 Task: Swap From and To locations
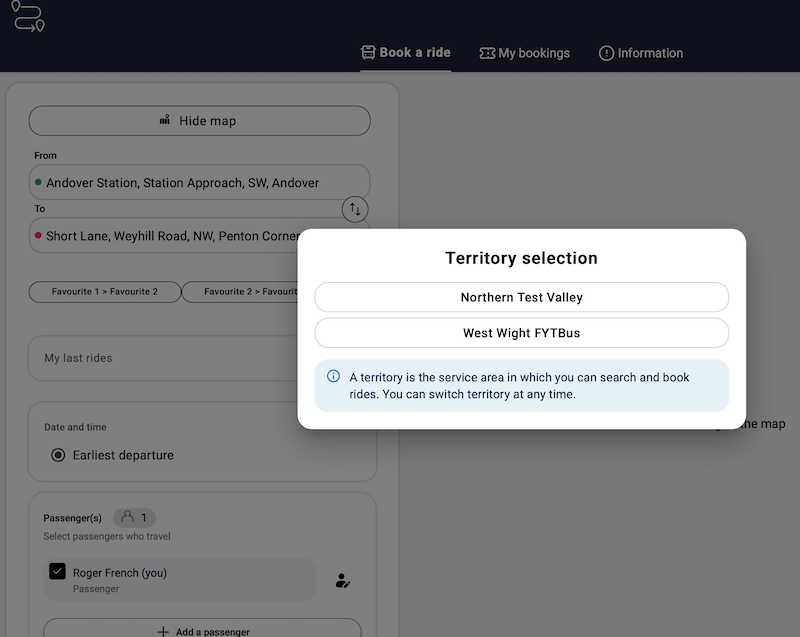(355, 209)
